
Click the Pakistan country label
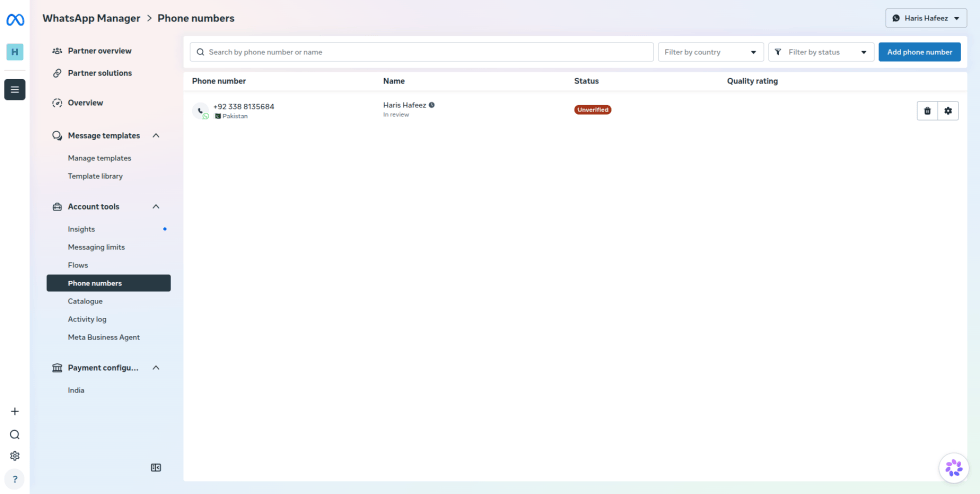click(x=235, y=116)
